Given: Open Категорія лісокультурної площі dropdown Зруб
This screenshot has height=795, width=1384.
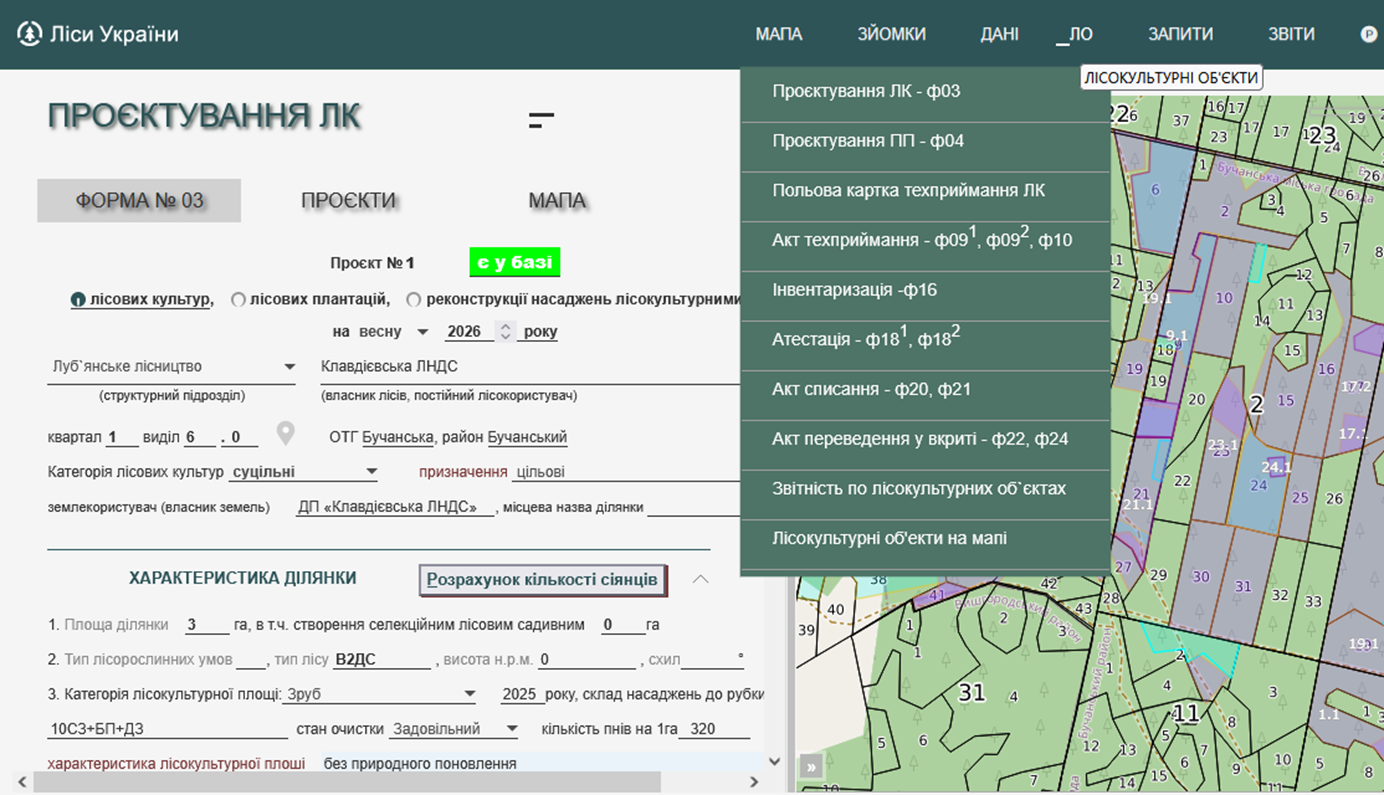Looking at the screenshot, I should pos(381,694).
